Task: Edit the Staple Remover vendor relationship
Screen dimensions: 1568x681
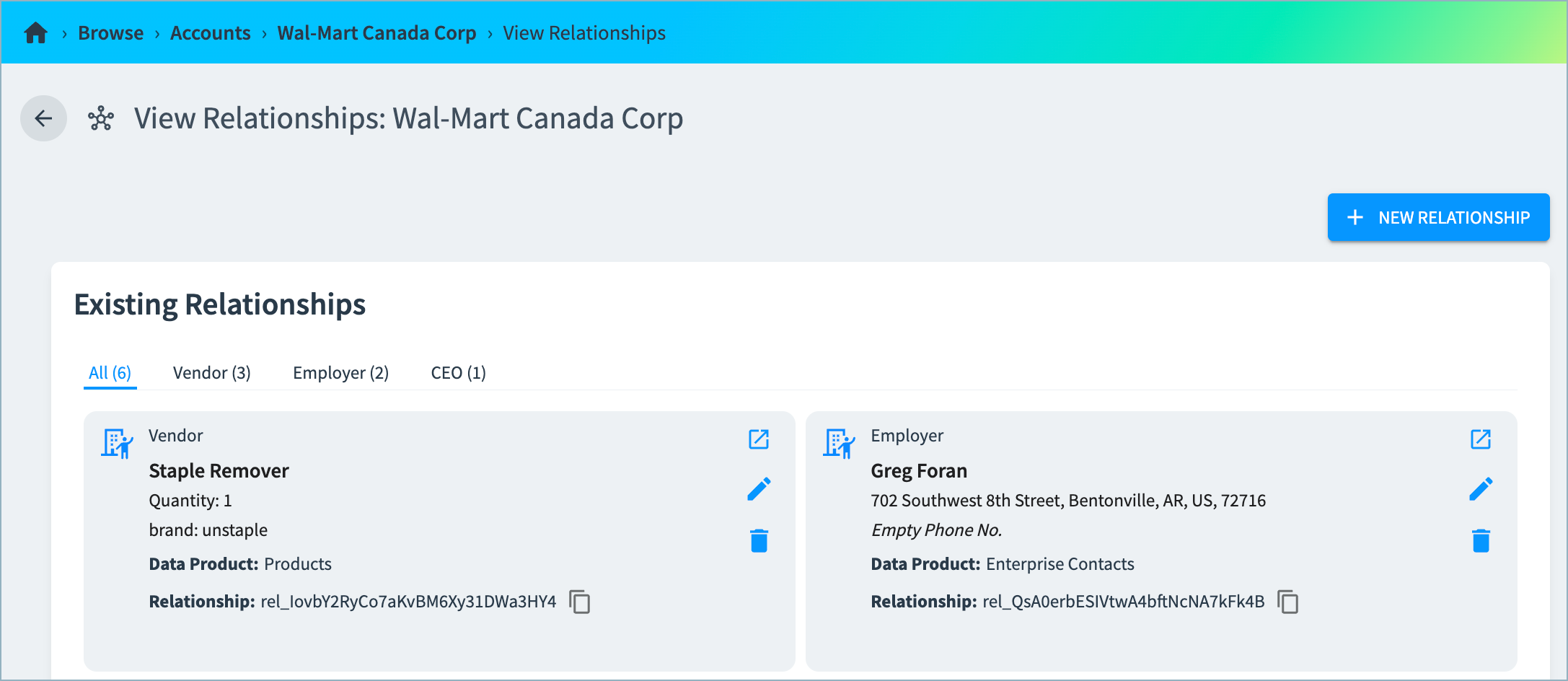Action: point(759,489)
